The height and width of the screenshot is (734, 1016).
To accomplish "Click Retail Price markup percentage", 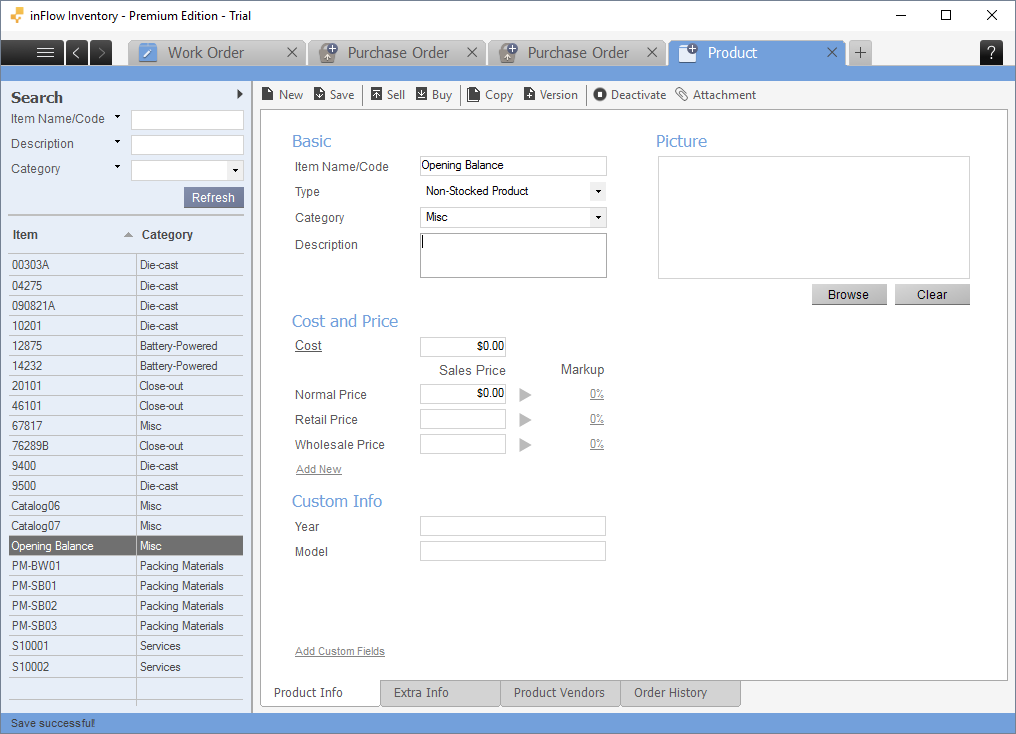I will [597, 419].
